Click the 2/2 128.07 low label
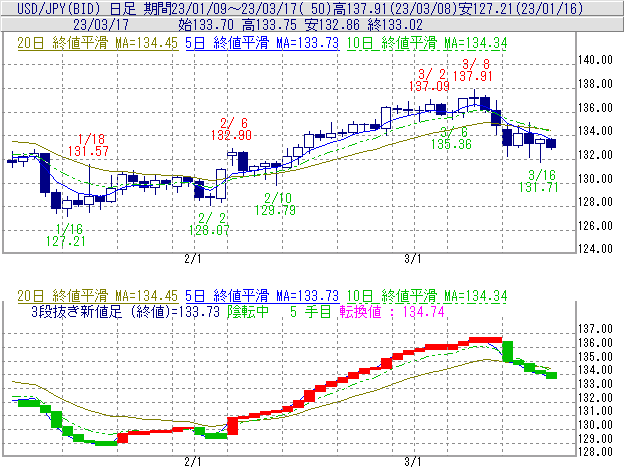624x475 pixels. tap(209, 224)
